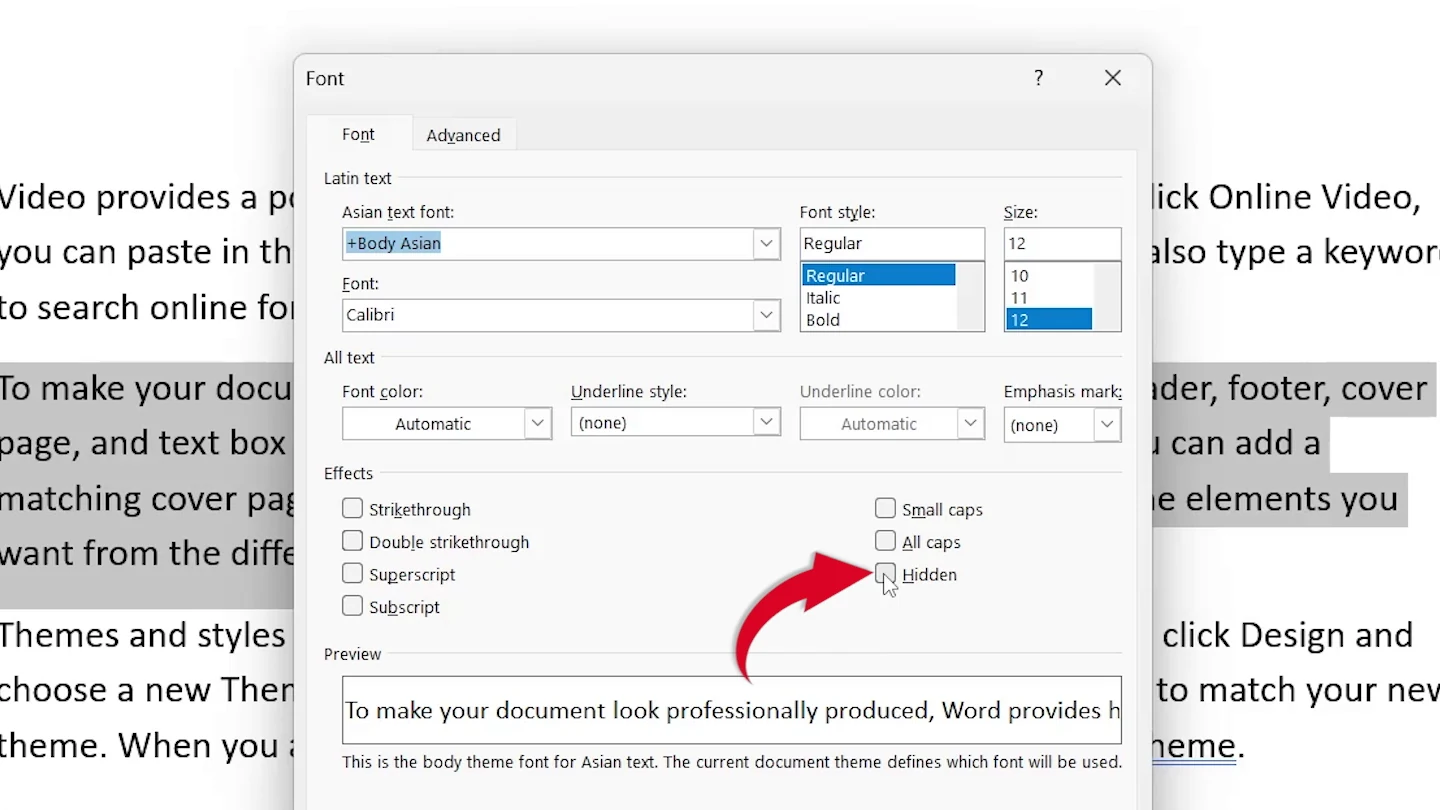Open the Font color dropdown
This screenshot has width=1440, height=810.
537,423
